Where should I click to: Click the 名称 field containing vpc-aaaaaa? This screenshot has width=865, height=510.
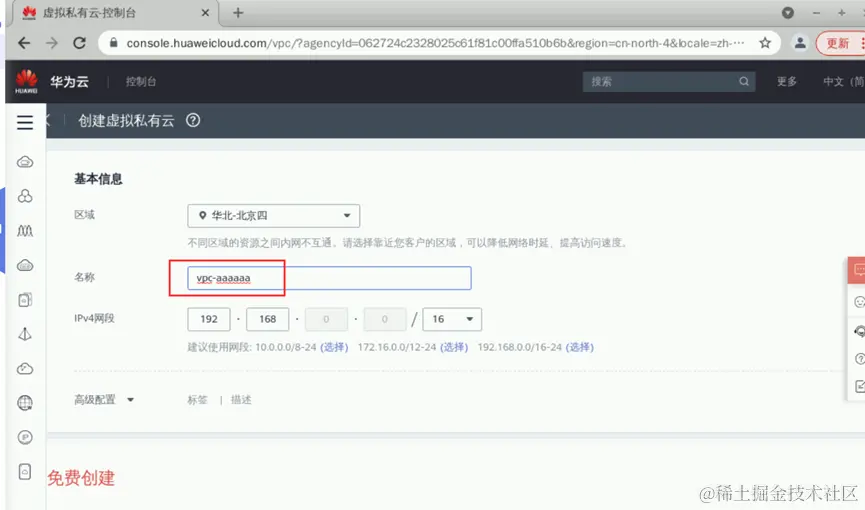[329, 278]
